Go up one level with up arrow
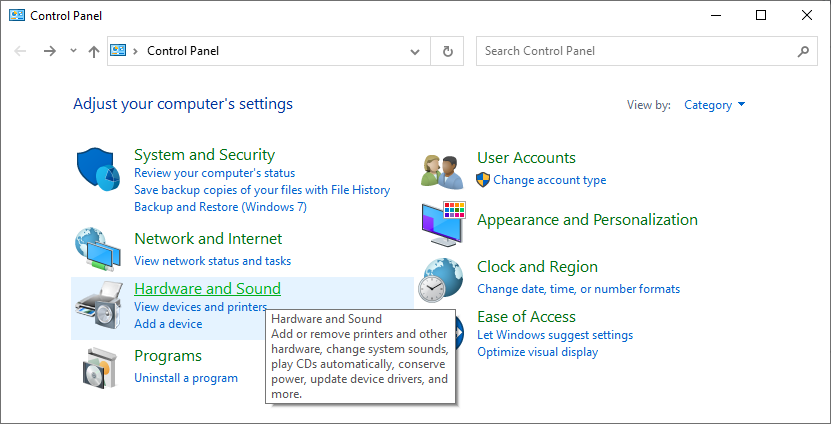The width and height of the screenshot is (831, 424). 94,51
